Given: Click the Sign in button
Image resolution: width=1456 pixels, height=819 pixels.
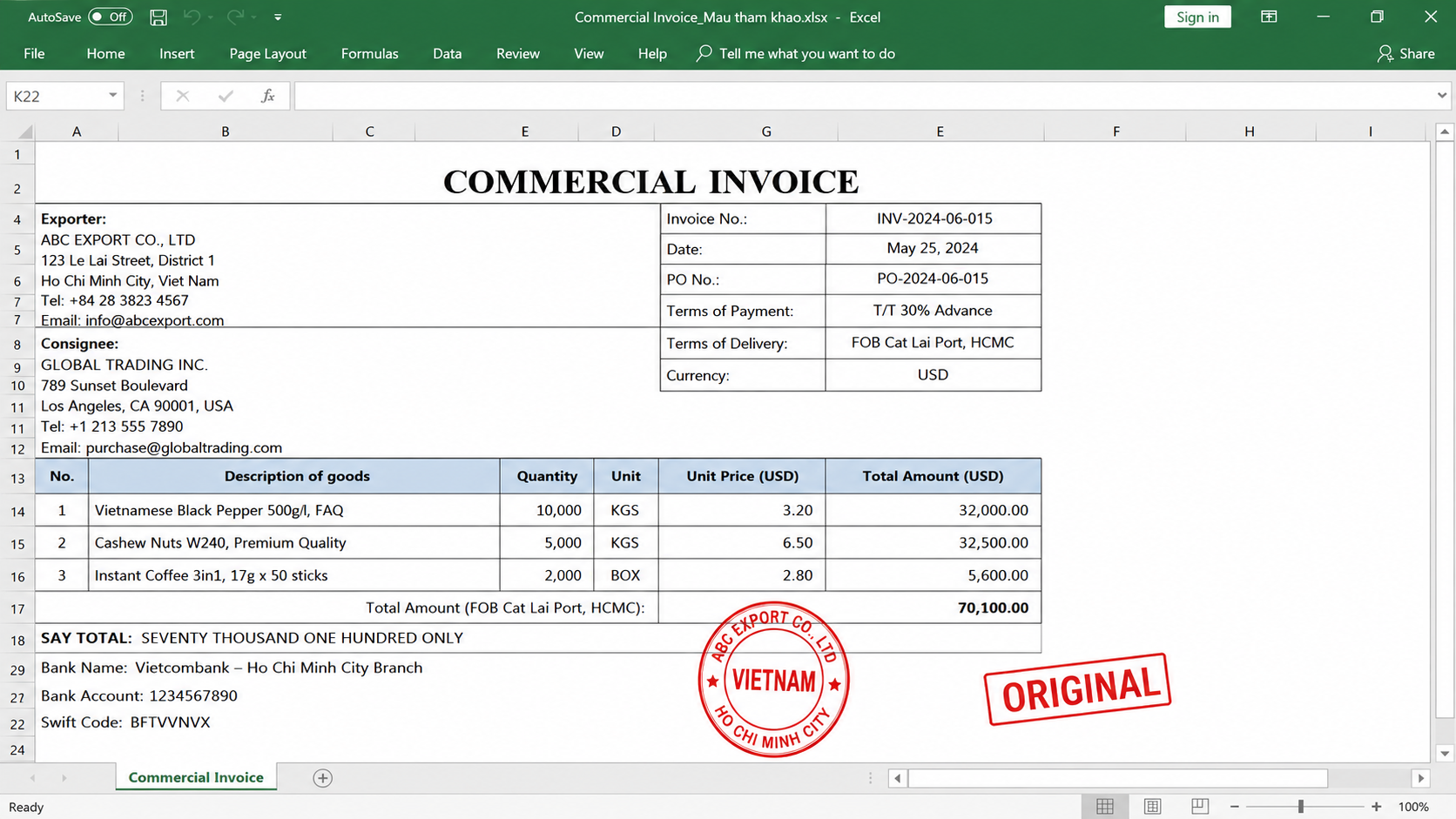Looking at the screenshot, I should 1197,17.
